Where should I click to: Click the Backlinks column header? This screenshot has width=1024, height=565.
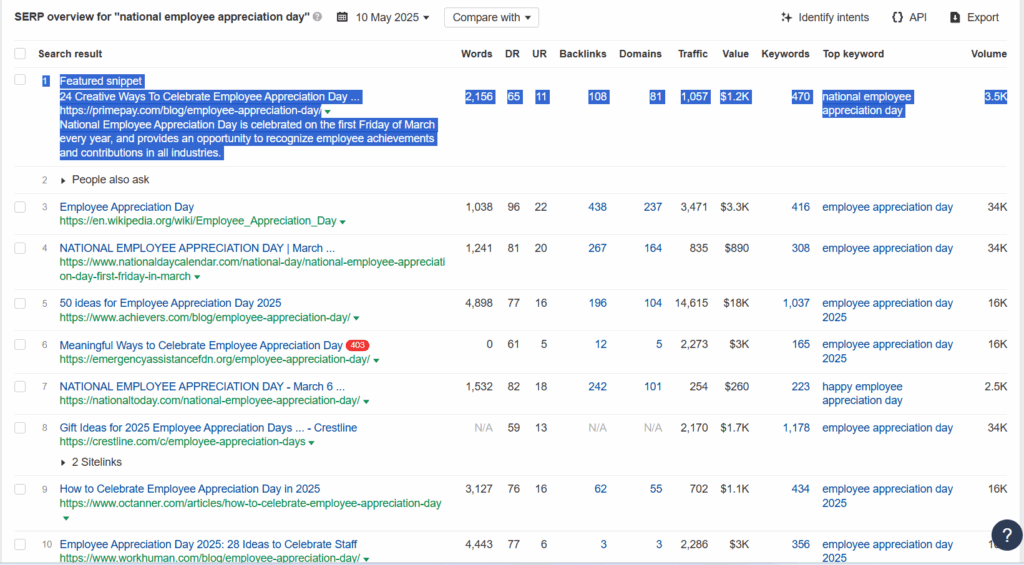tap(583, 54)
